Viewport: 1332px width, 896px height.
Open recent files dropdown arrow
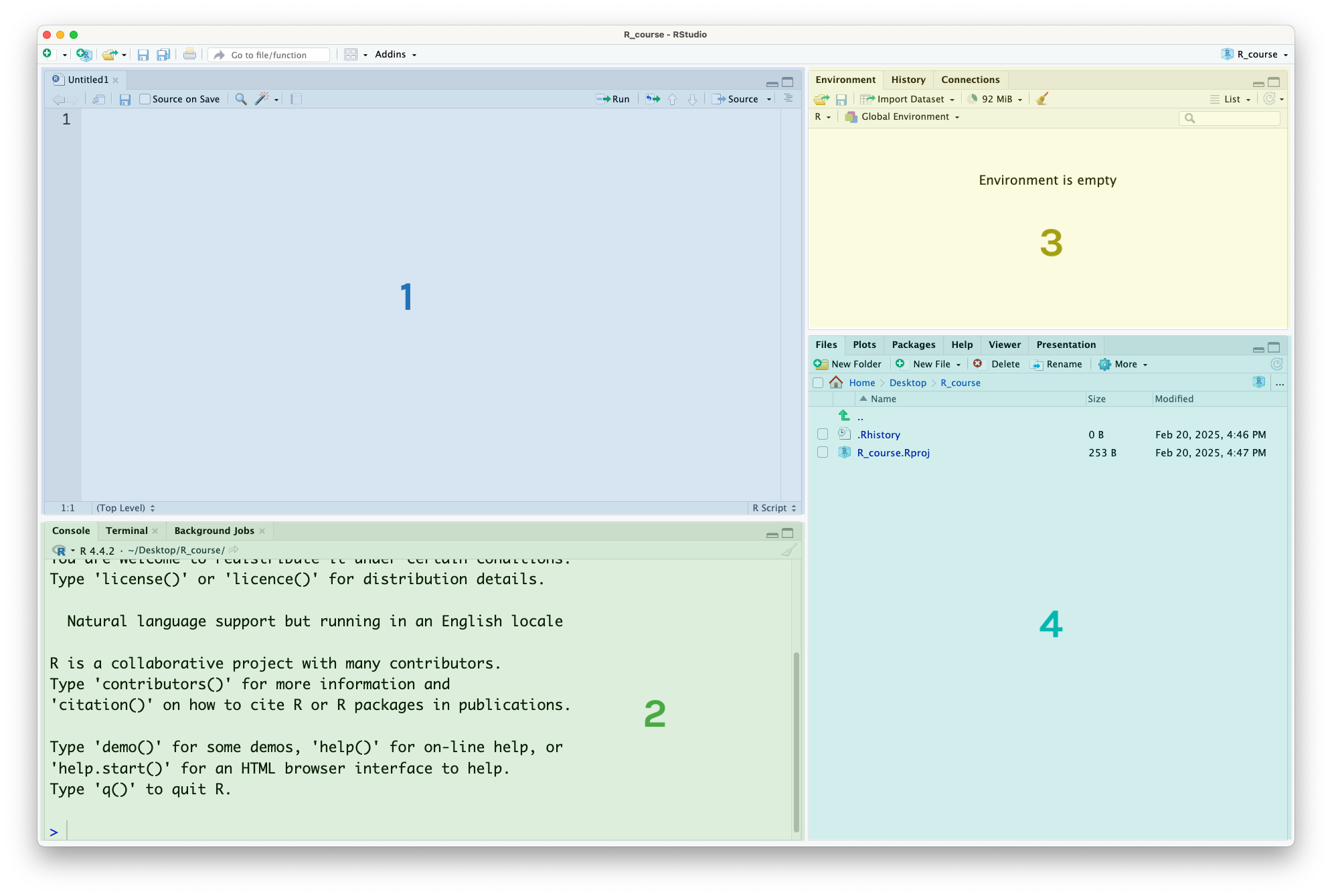tap(124, 56)
